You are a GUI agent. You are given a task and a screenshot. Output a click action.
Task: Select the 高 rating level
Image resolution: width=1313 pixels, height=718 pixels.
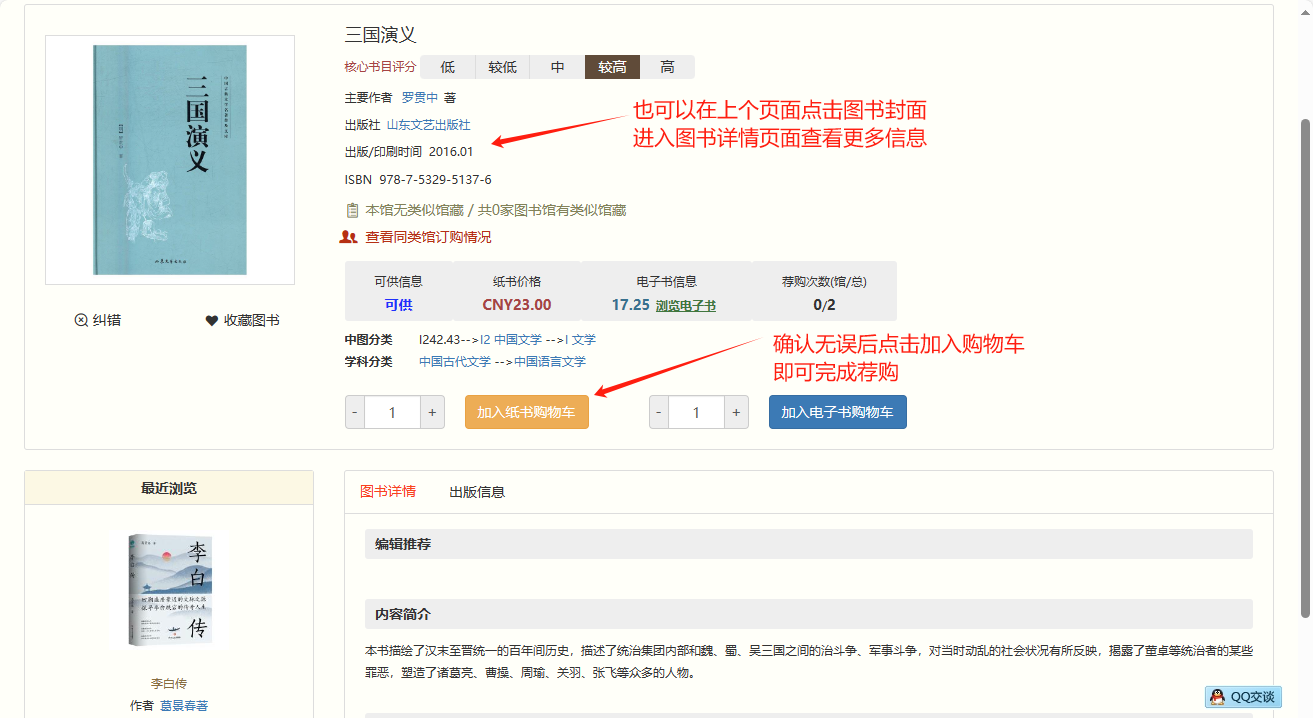point(667,67)
